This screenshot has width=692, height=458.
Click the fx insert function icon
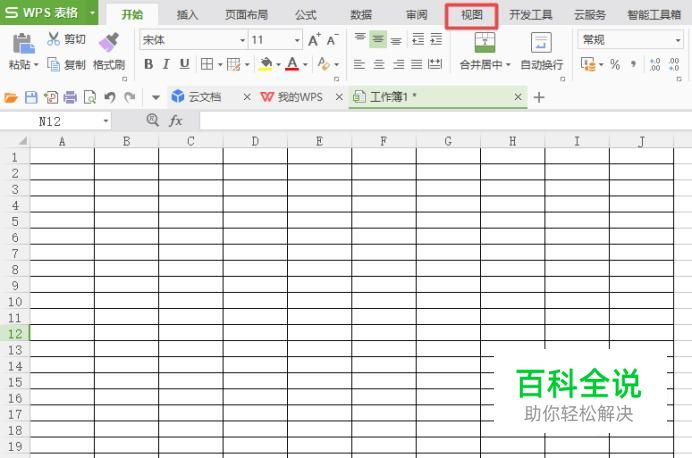[x=175, y=120]
